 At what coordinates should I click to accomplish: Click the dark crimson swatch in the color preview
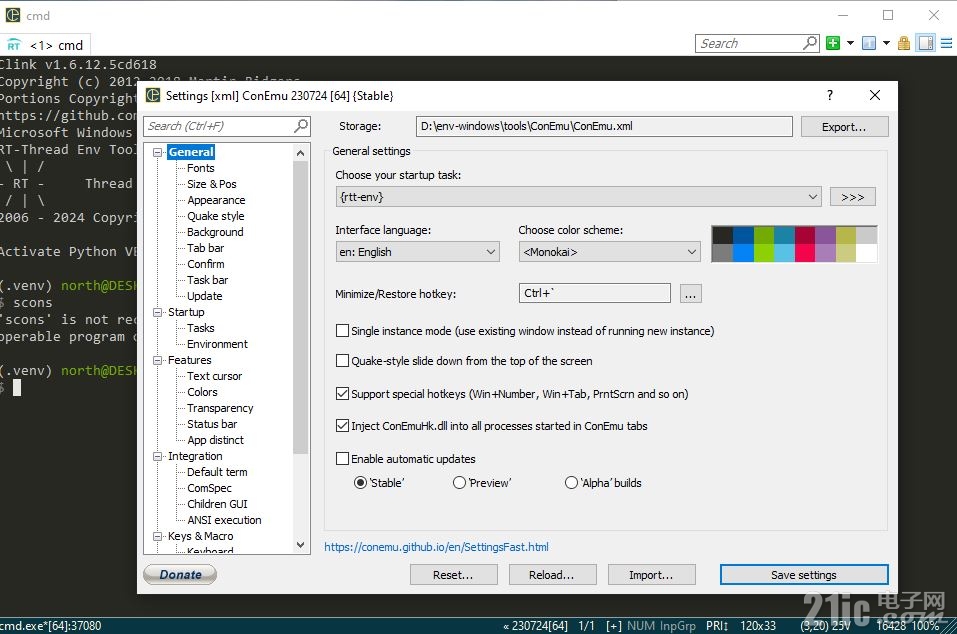pos(805,235)
